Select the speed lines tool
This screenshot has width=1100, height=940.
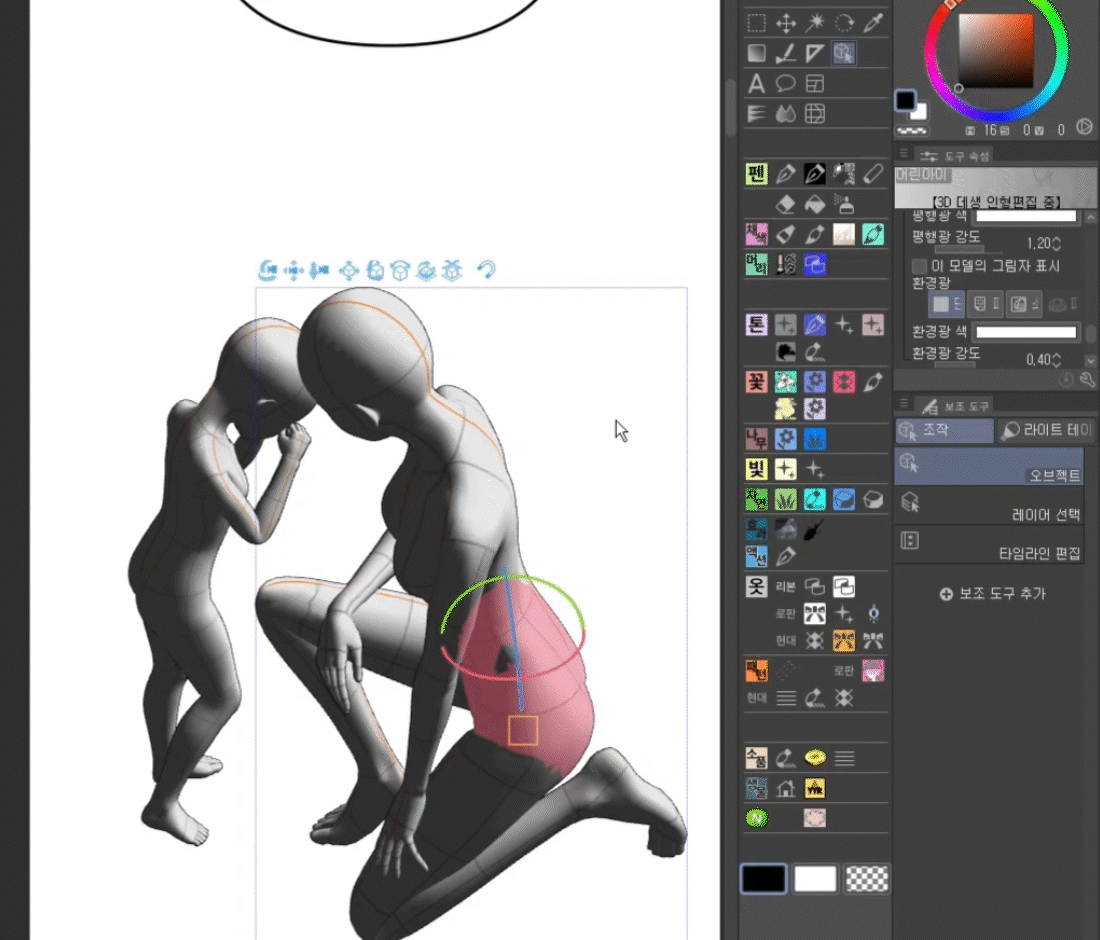coord(756,114)
